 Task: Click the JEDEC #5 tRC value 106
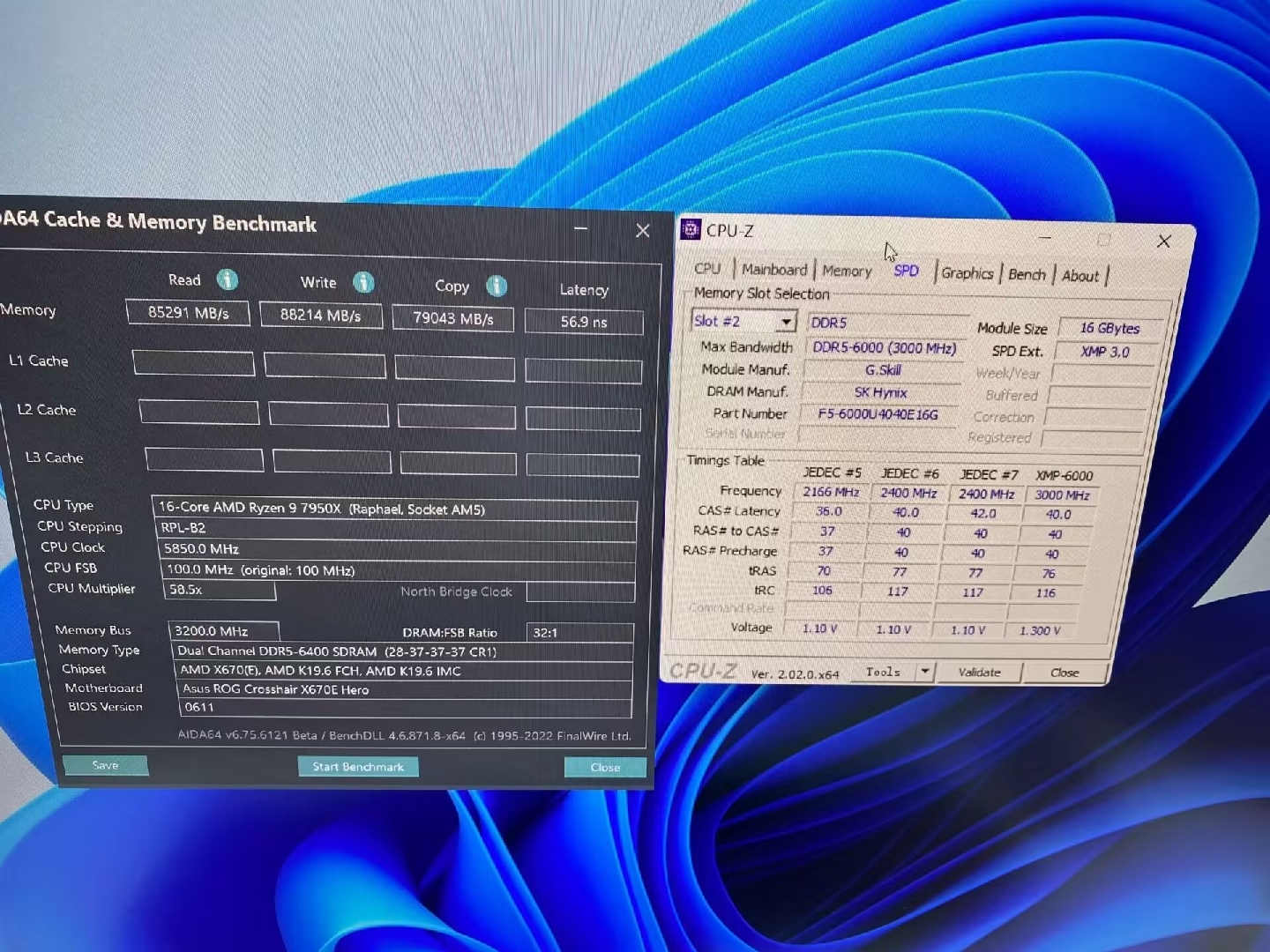click(822, 590)
